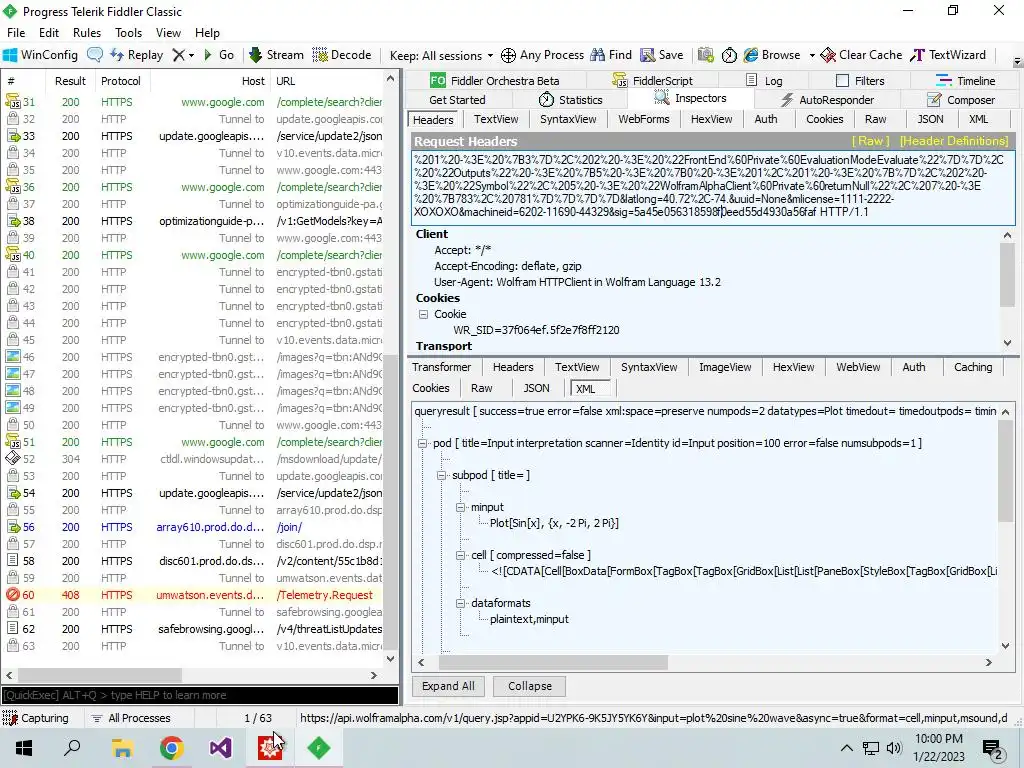Open TextWizard tool
The image size is (1024, 768).
coord(948,55)
